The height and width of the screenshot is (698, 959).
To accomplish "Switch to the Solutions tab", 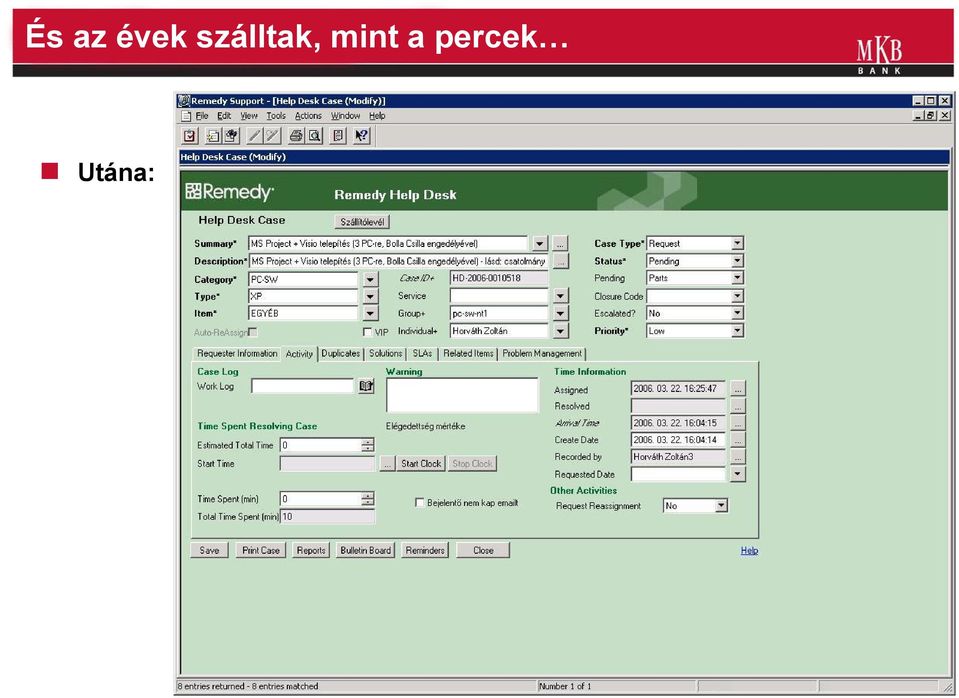I will pyautogui.click(x=385, y=354).
